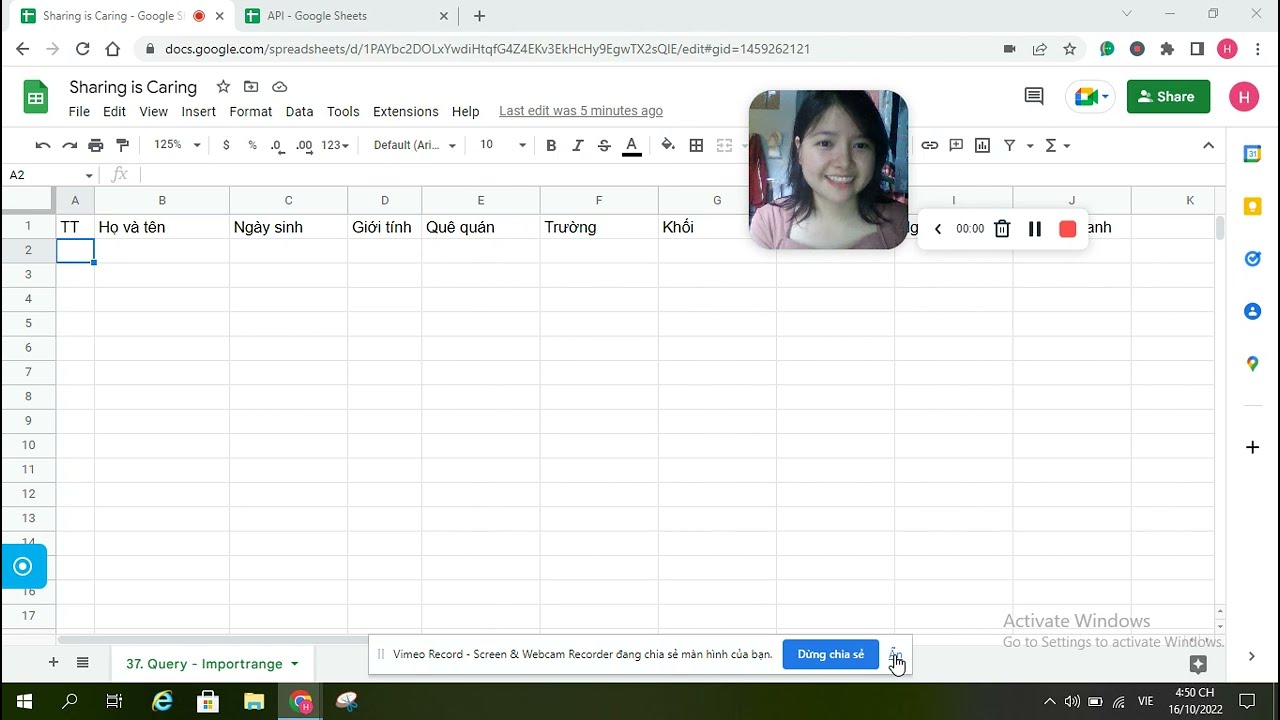
Task: Insert a link using toolbar icon
Action: point(930,145)
